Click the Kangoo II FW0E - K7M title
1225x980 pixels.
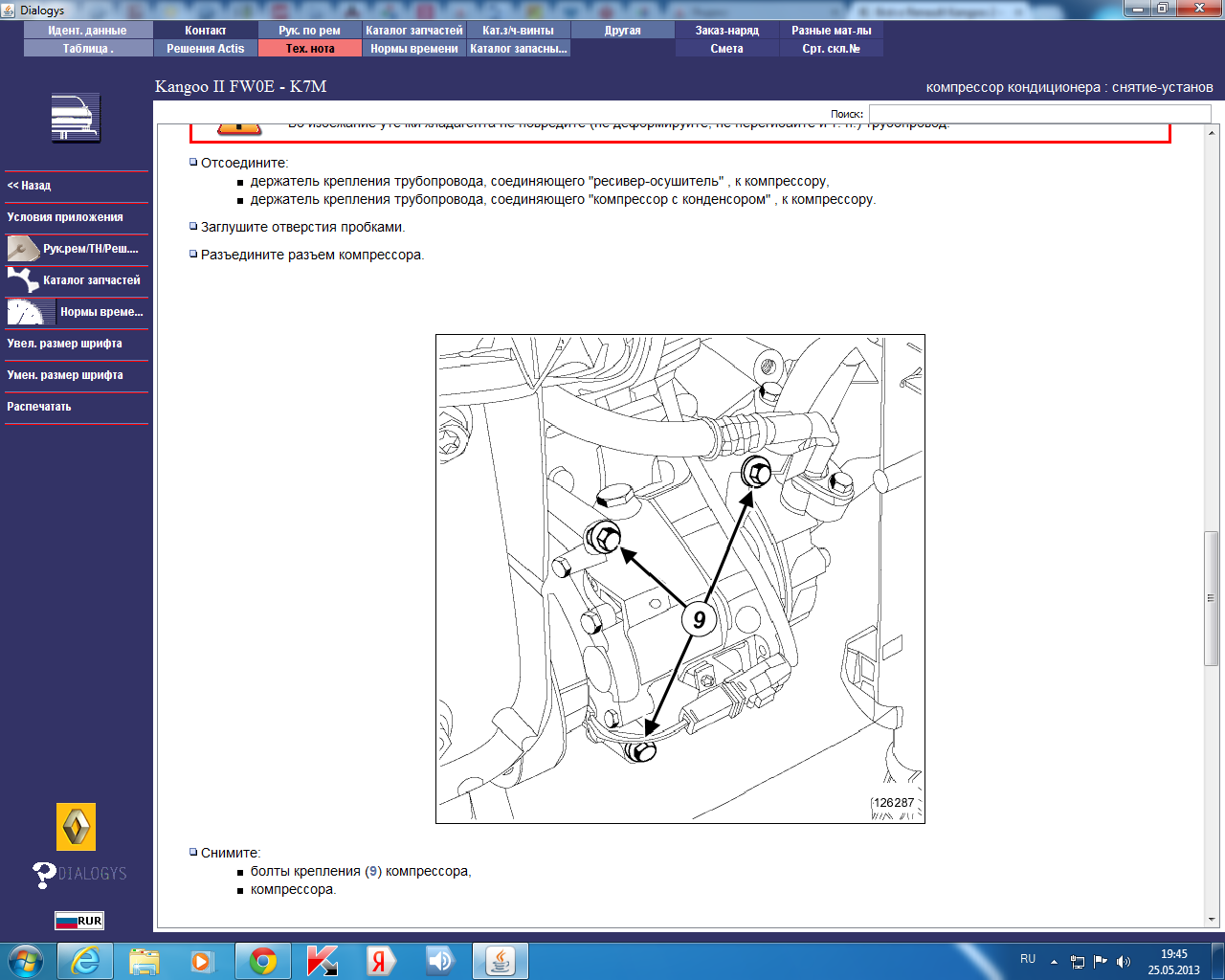point(241,86)
